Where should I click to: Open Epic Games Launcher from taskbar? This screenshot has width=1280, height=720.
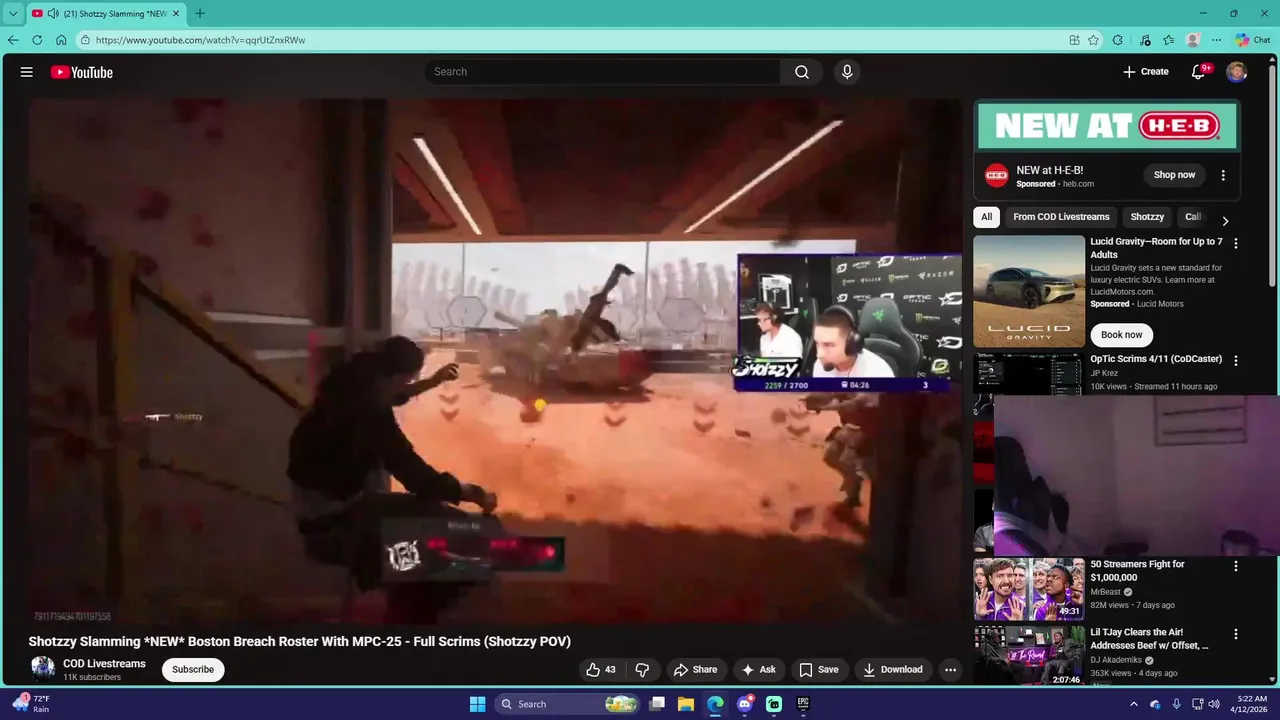tap(803, 704)
